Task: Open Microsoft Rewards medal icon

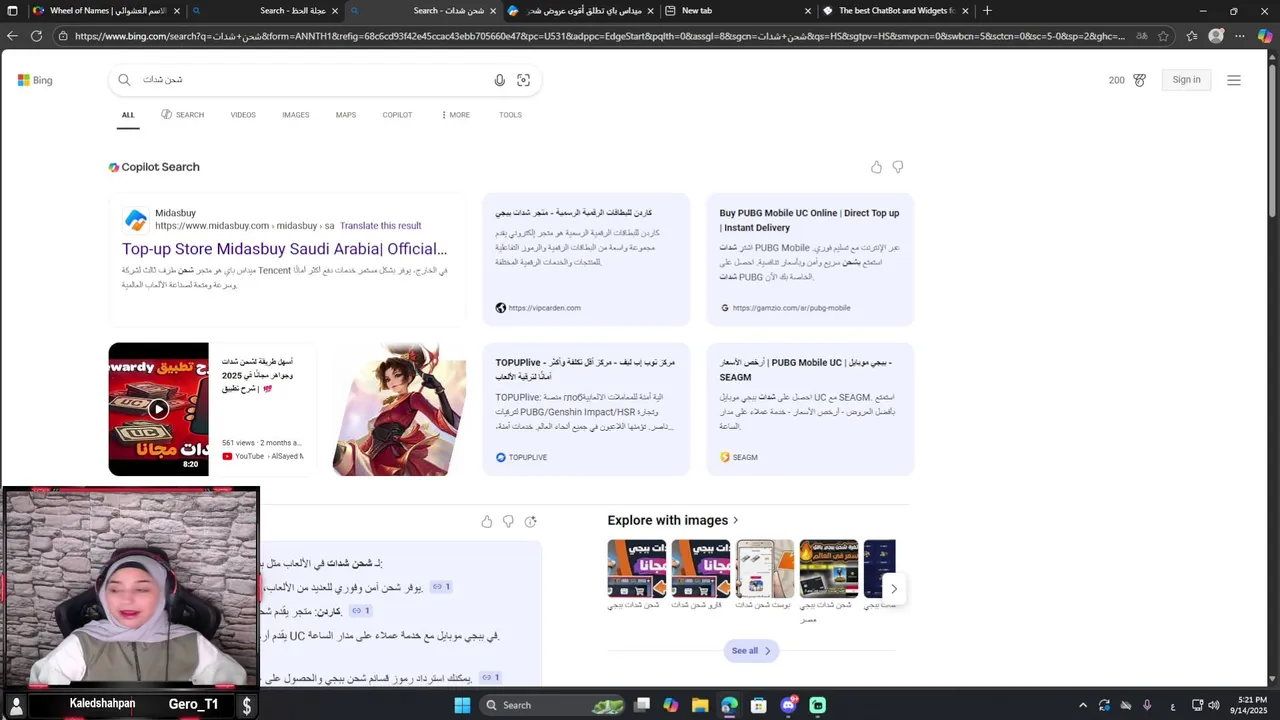Action: (x=1139, y=80)
